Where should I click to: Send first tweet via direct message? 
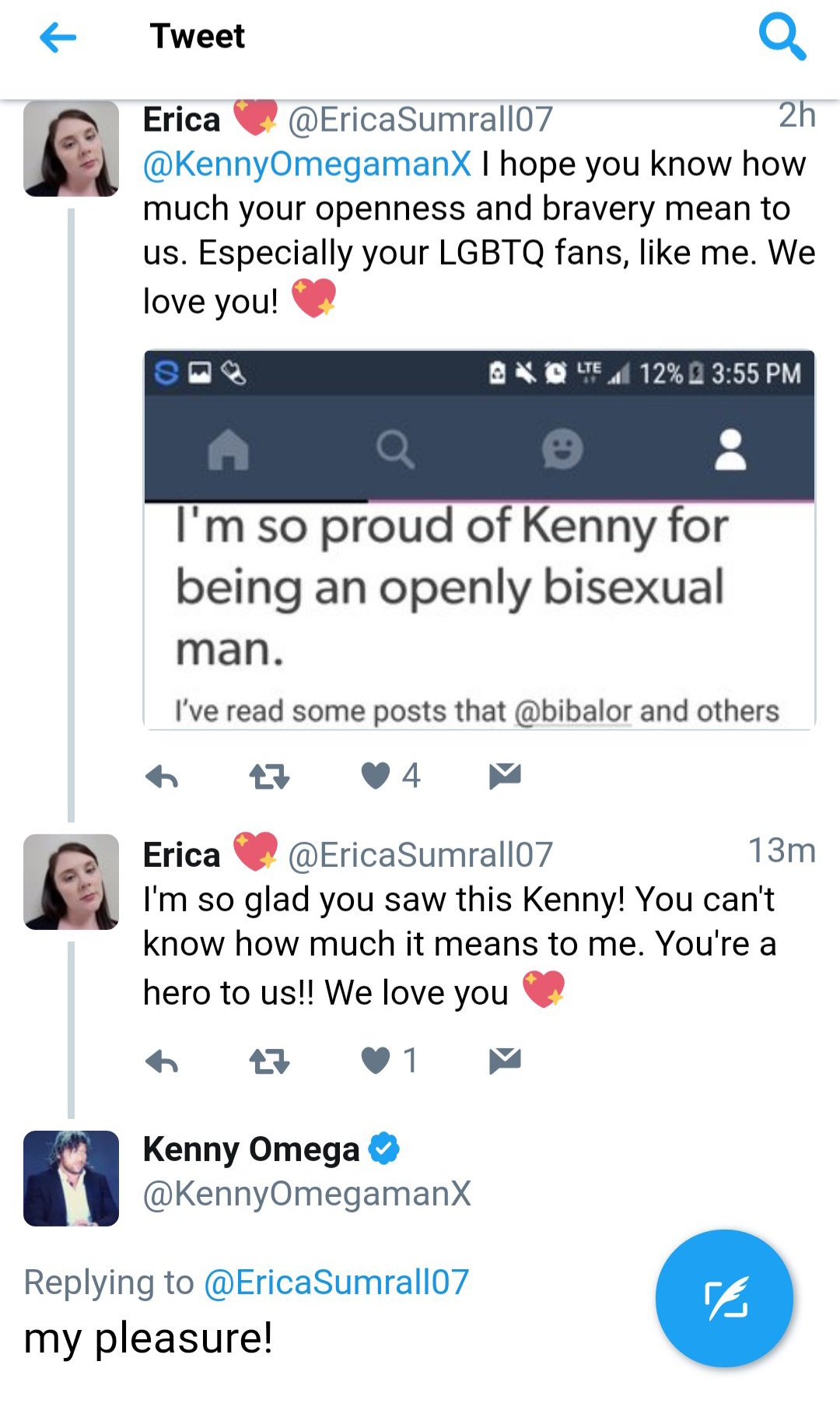point(505,775)
